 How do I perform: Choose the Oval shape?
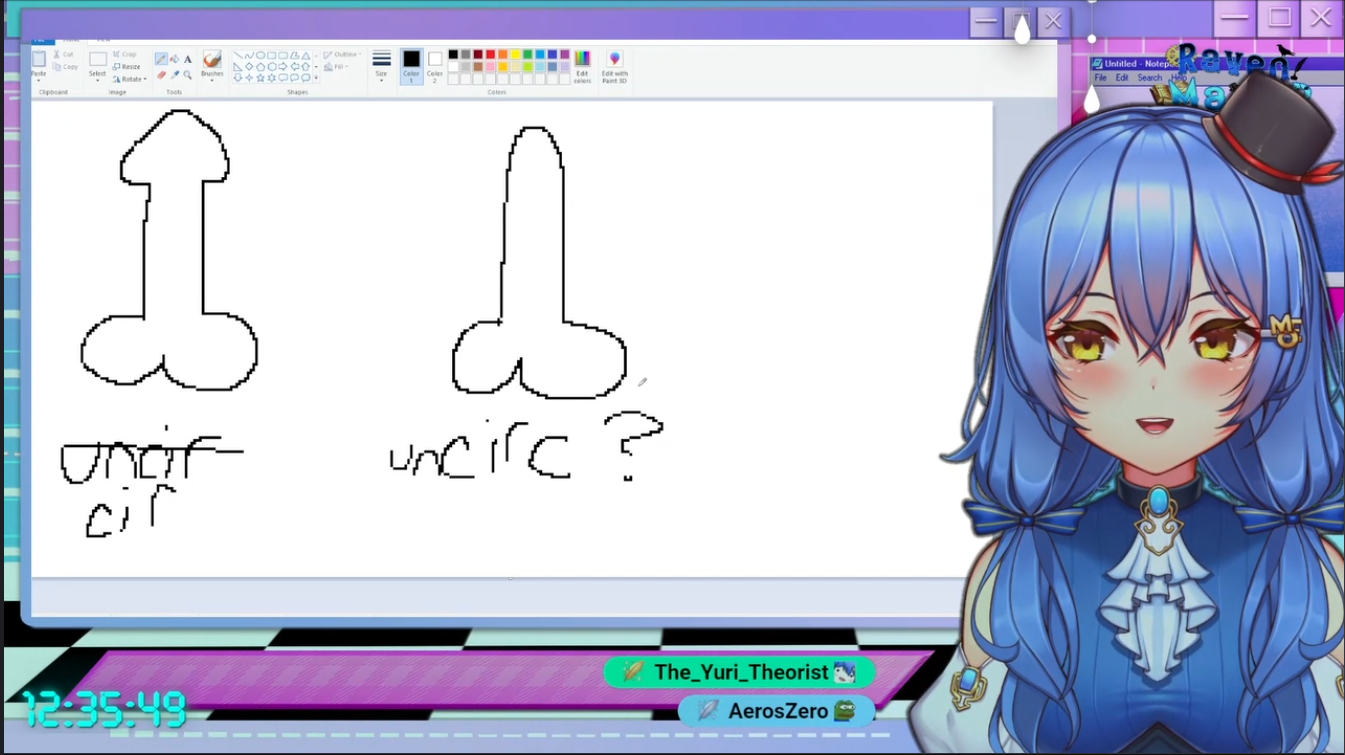(260, 56)
